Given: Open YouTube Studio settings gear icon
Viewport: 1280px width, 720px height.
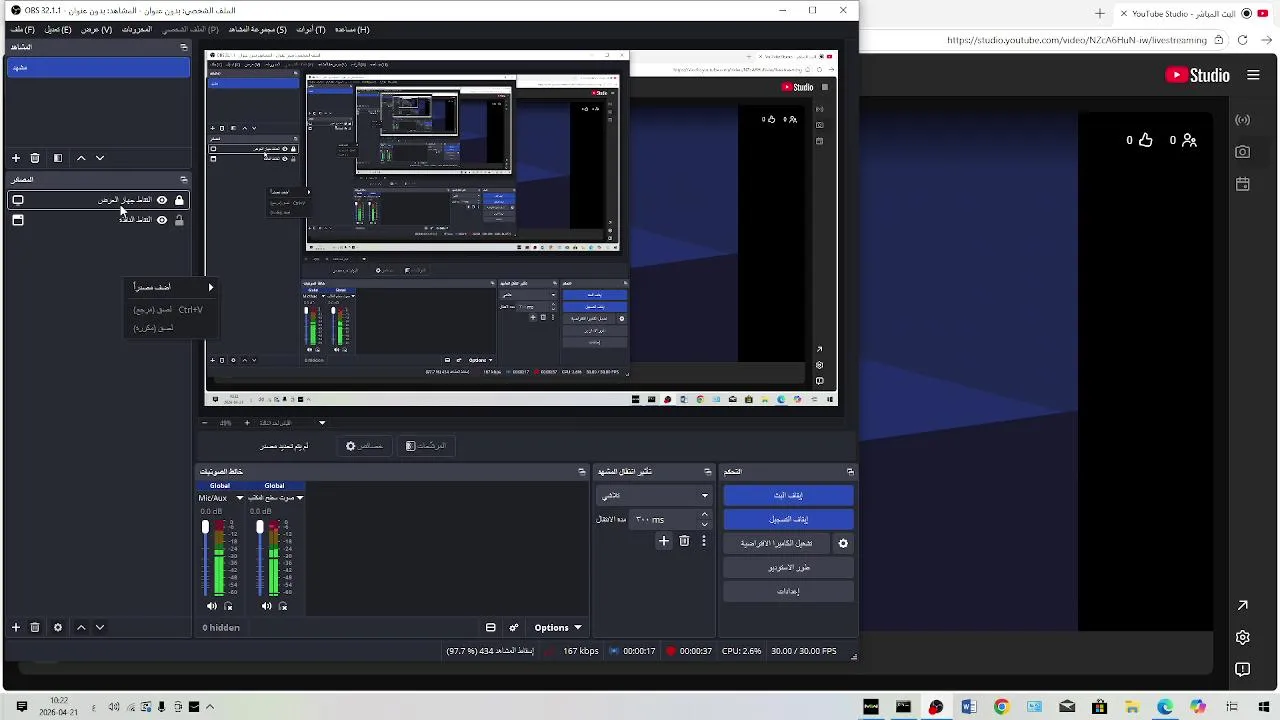Looking at the screenshot, I should [1242, 637].
